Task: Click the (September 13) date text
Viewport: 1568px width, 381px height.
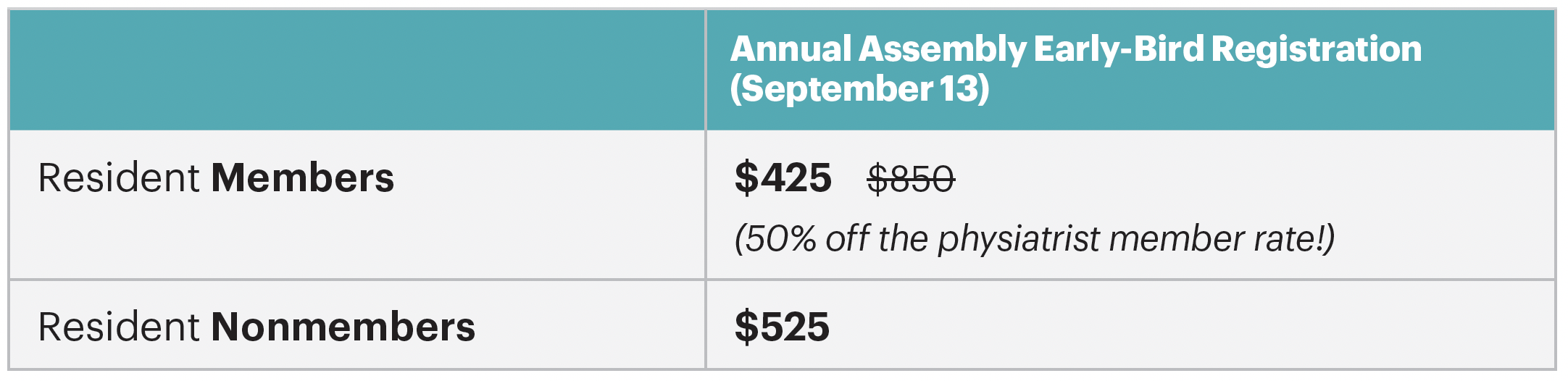Action: point(859,88)
